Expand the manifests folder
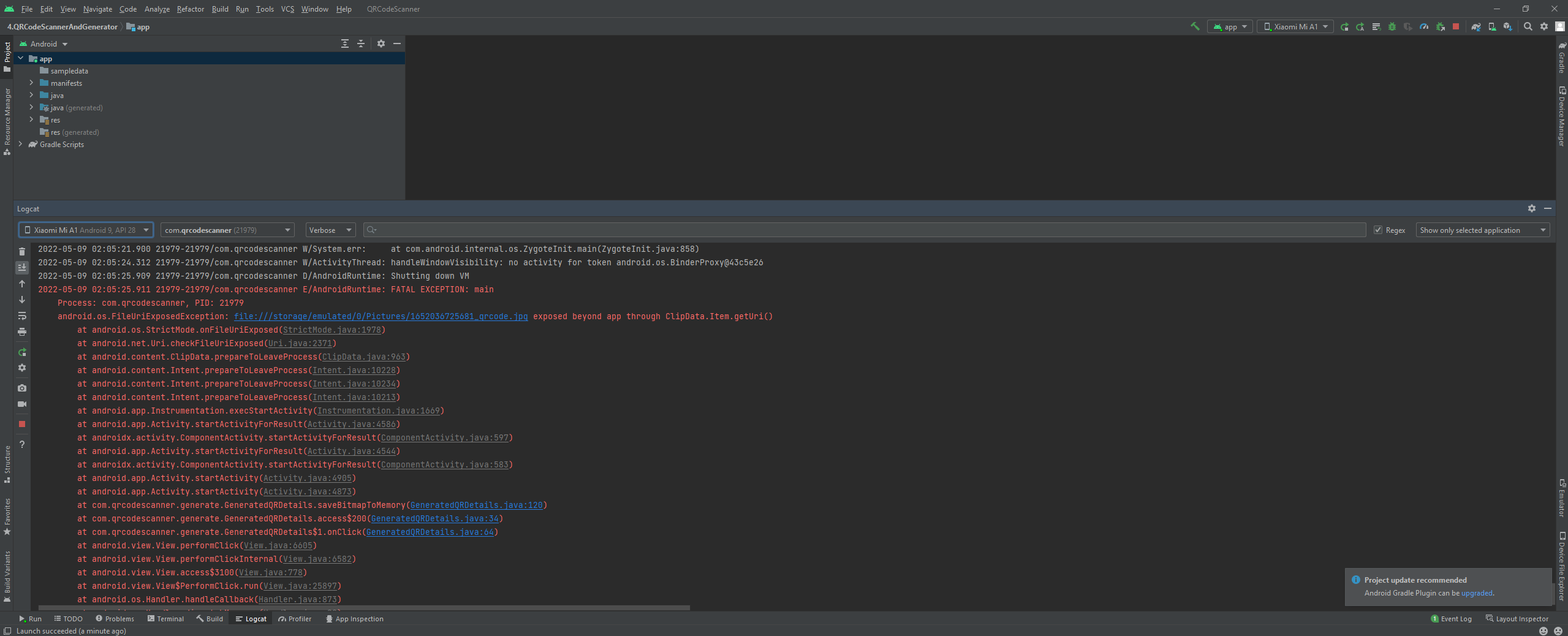This screenshot has width=1568, height=636. [x=31, y=83]
